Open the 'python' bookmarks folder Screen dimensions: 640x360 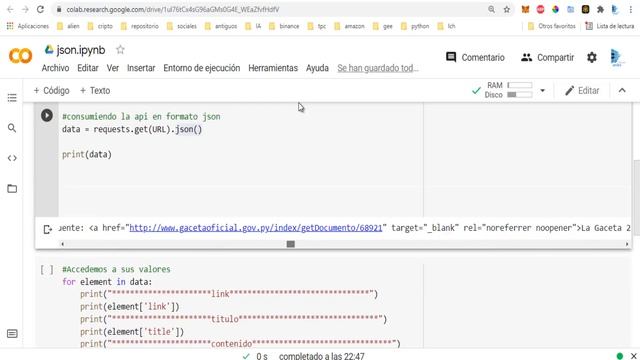pos(416,26)
